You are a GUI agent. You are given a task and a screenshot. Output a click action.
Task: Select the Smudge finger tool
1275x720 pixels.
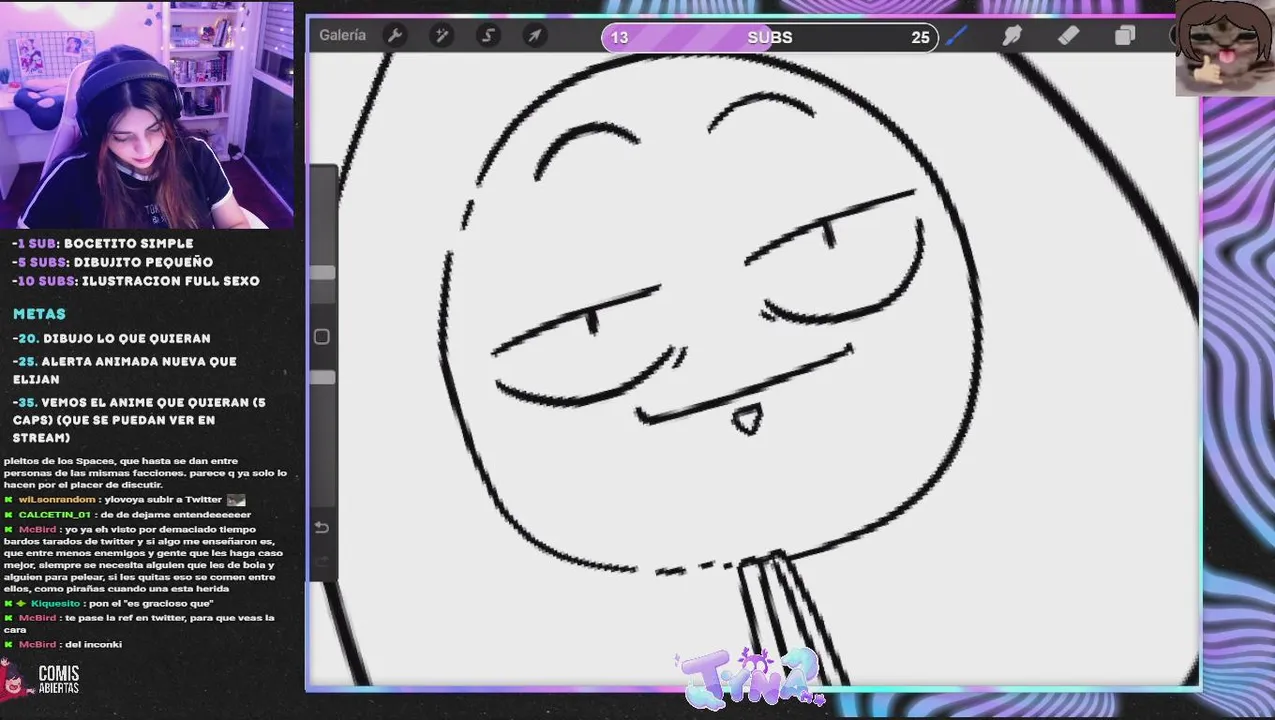[1012, 36]
